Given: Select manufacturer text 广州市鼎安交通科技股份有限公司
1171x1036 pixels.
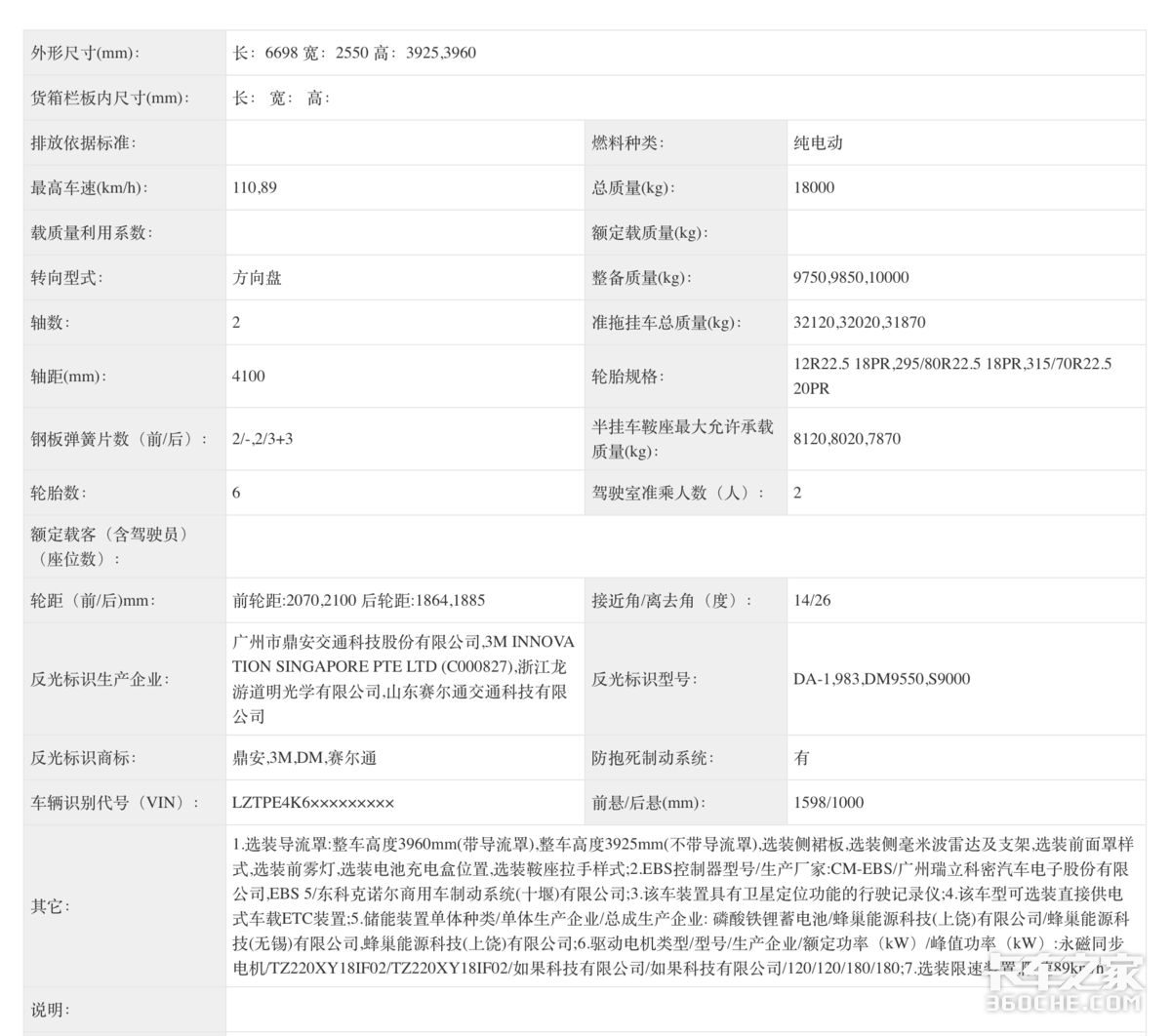Looking at the screenshot, I should click(356, 642).
